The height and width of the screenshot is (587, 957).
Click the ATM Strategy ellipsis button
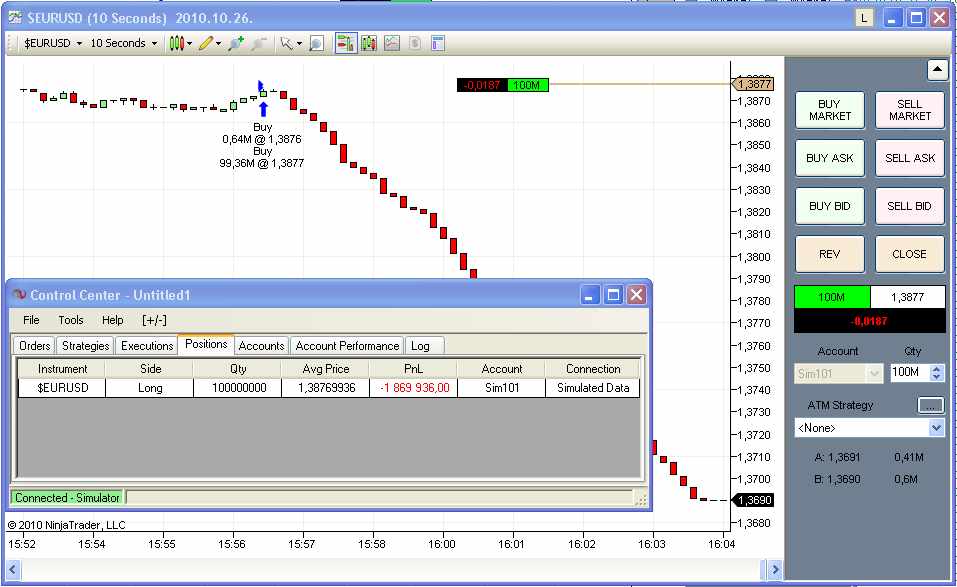[x=931, y=405]
